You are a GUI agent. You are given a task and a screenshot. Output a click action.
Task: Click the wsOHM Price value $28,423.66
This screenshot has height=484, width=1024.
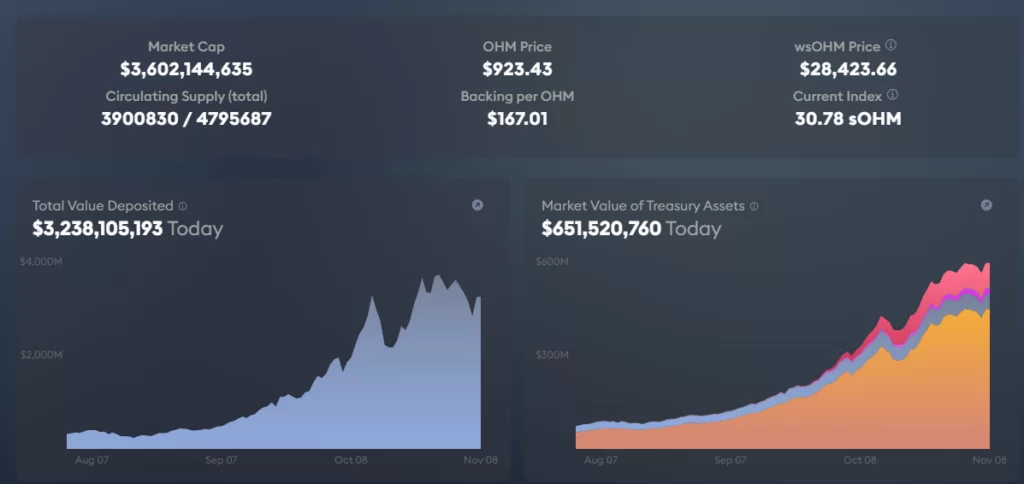(x=848, y=69)
